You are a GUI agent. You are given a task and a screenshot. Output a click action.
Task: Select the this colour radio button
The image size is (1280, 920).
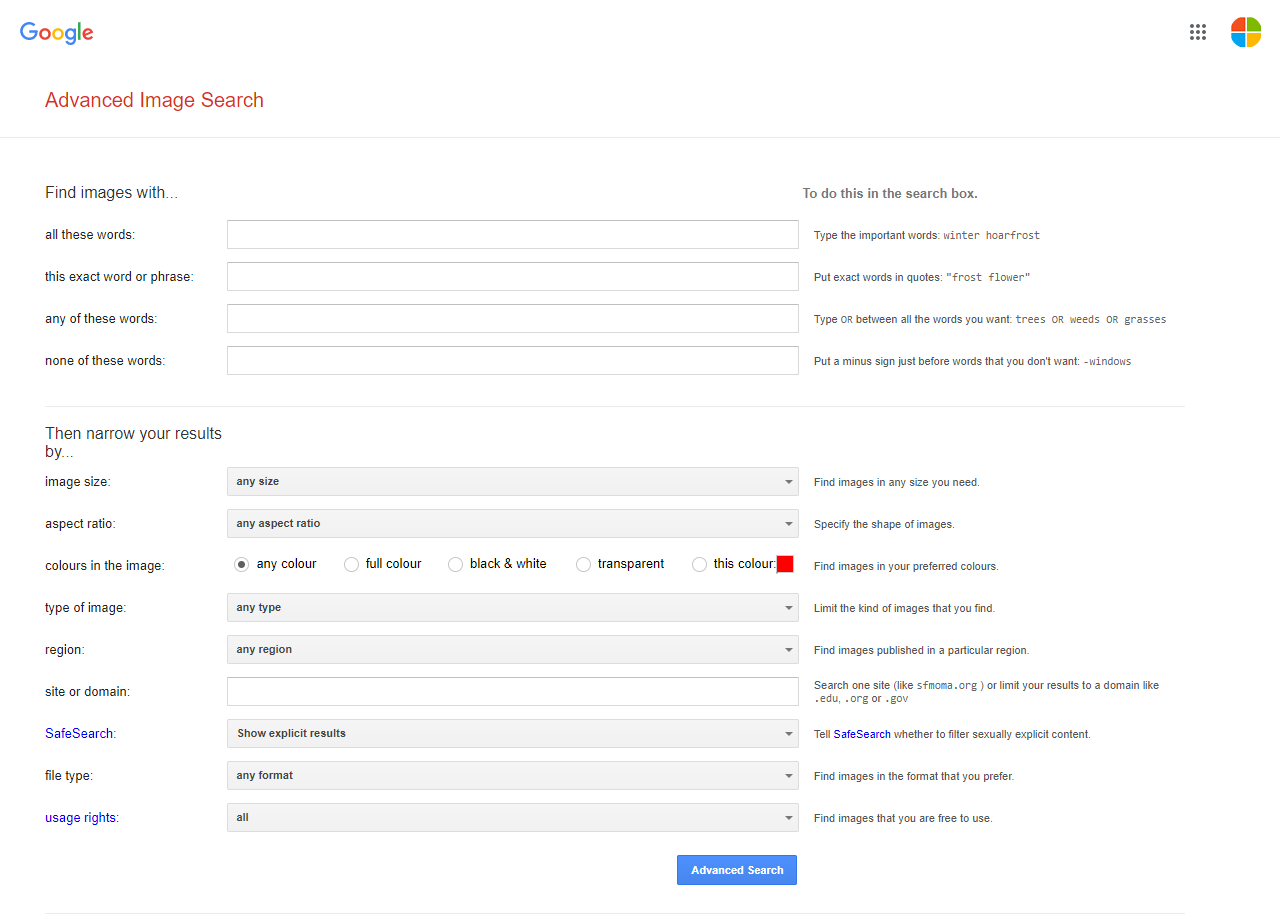click(x=699, y=564)
